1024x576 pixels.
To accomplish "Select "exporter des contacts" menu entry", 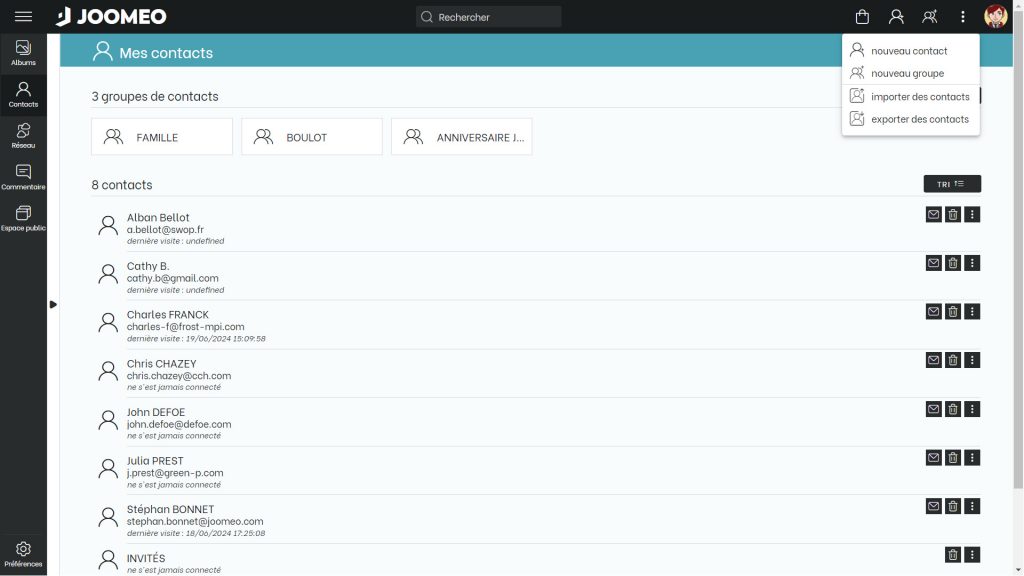I will click(x=919, y=119).
